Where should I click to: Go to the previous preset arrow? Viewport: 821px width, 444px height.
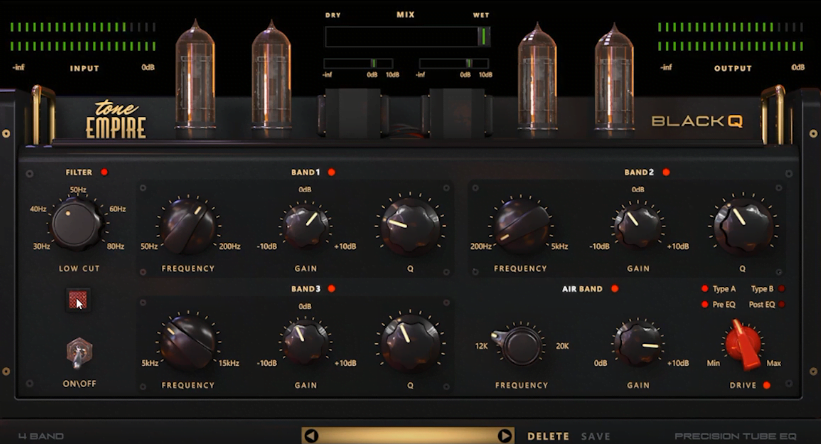tap(311, 436)
